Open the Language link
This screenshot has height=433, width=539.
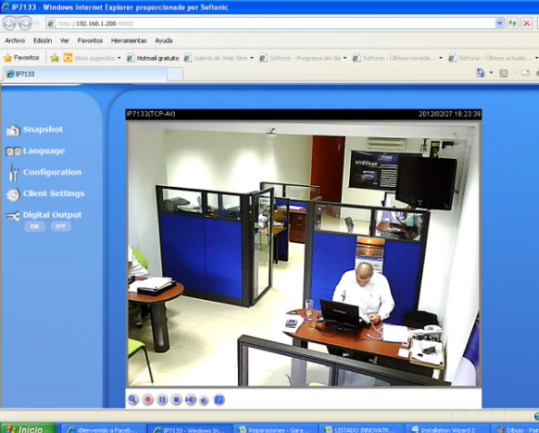tap(44, 151)
